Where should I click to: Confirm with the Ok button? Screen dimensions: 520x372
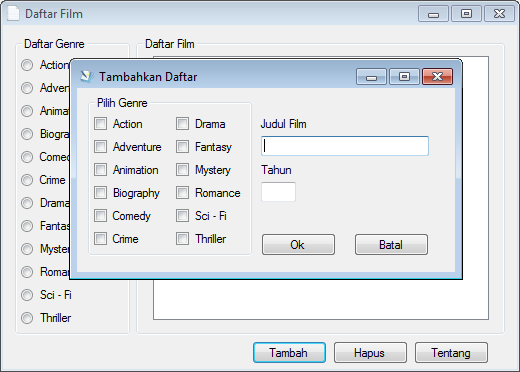[x=298, y=245]
